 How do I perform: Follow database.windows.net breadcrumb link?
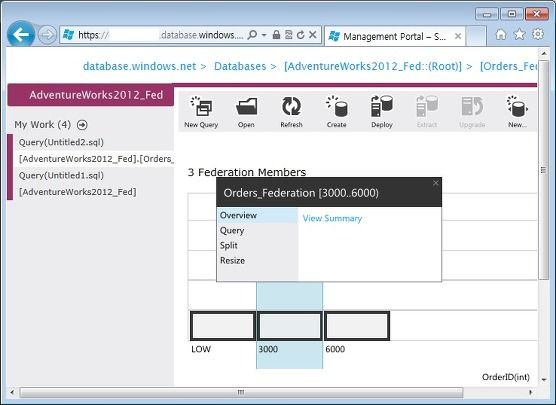139,66
